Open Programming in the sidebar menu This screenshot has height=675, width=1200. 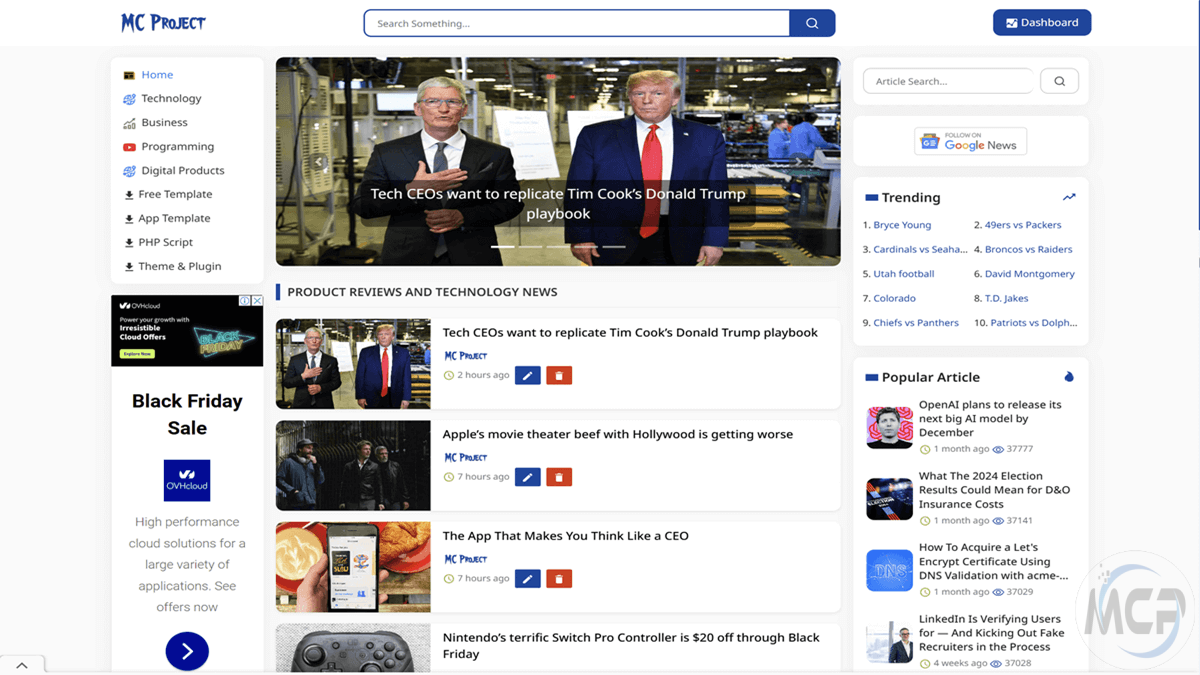tap(177, 146)
